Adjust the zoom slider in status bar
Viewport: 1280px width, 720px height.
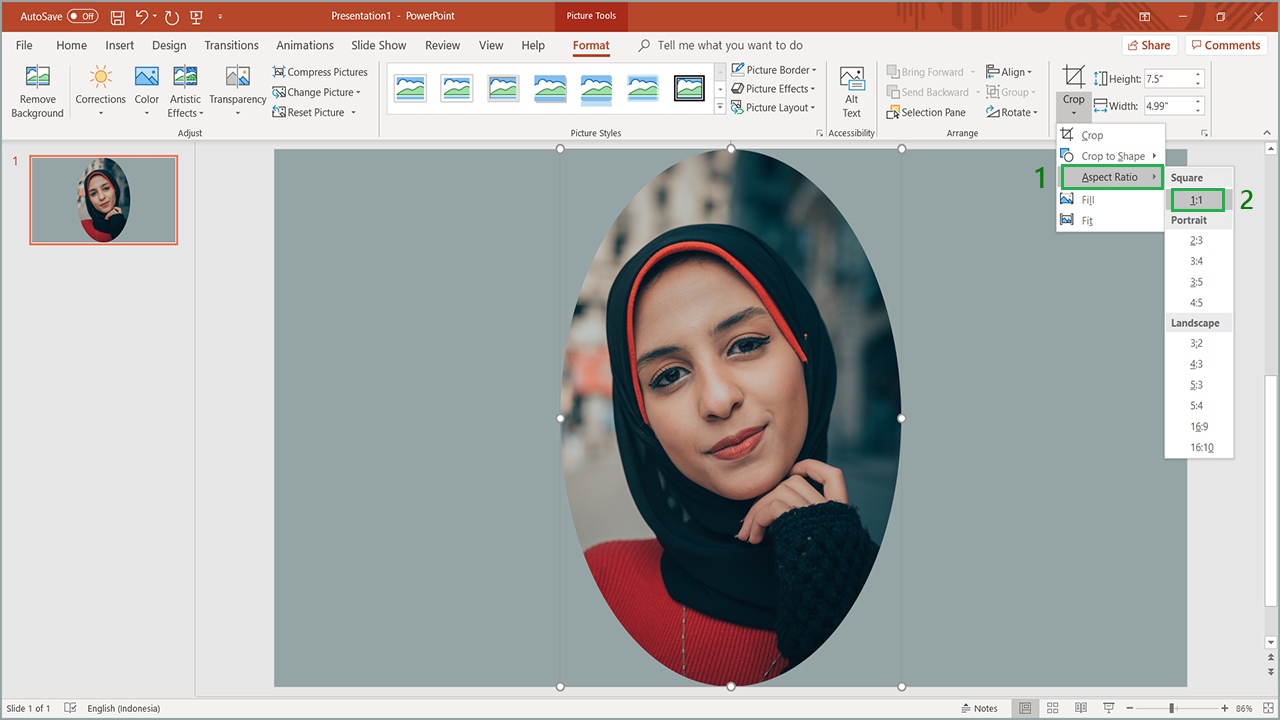click(1171, 708)
